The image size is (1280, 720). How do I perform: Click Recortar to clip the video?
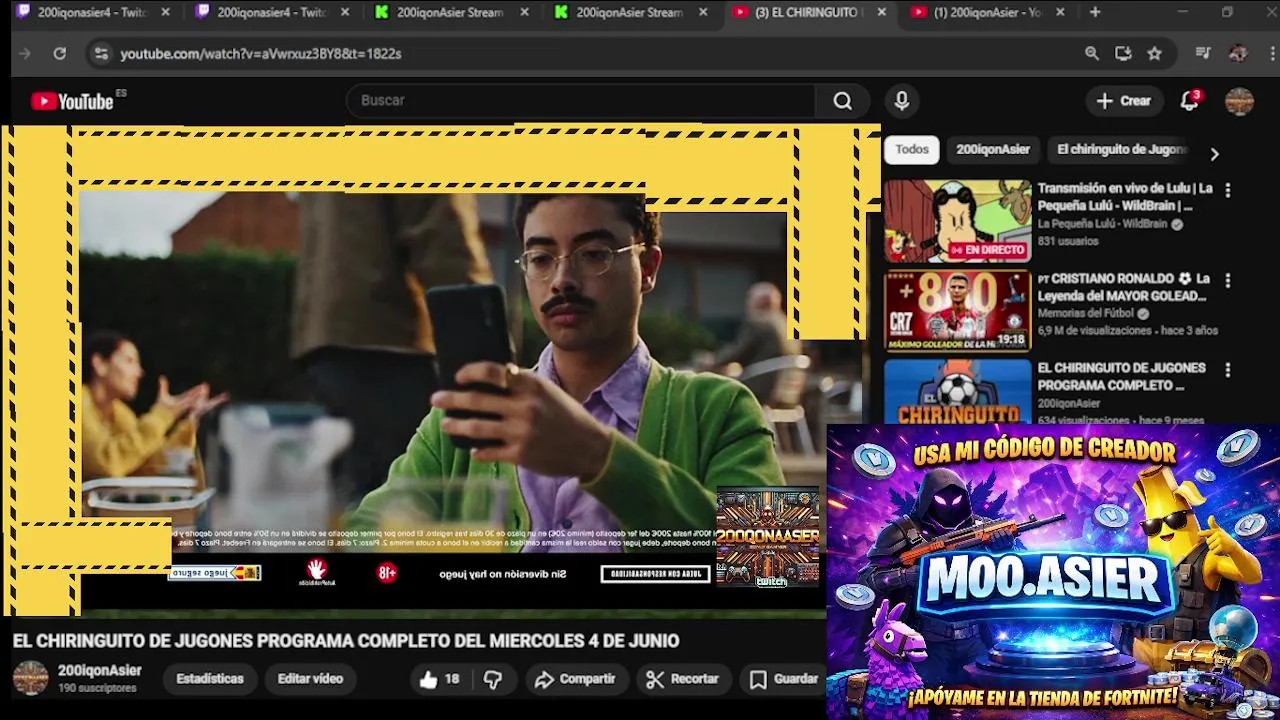click(x=682, y=679)
